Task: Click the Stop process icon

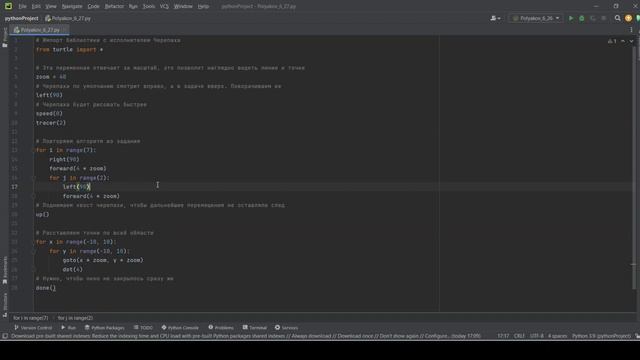Action: click(x=604, y=18)
